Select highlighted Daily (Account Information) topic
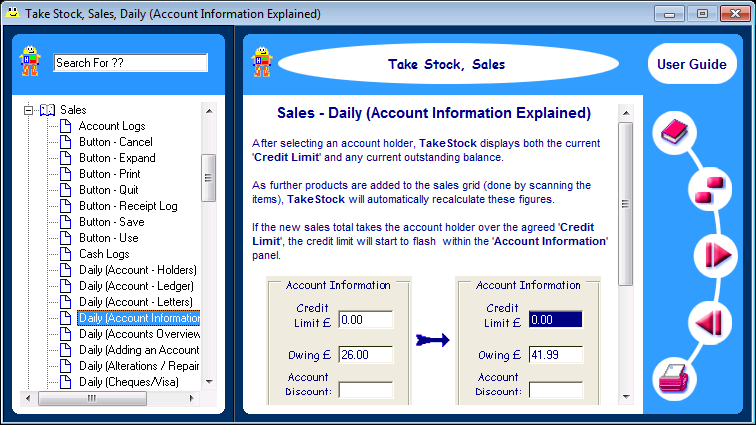Viewport: 756px width, 425px height. click(139, 318)
